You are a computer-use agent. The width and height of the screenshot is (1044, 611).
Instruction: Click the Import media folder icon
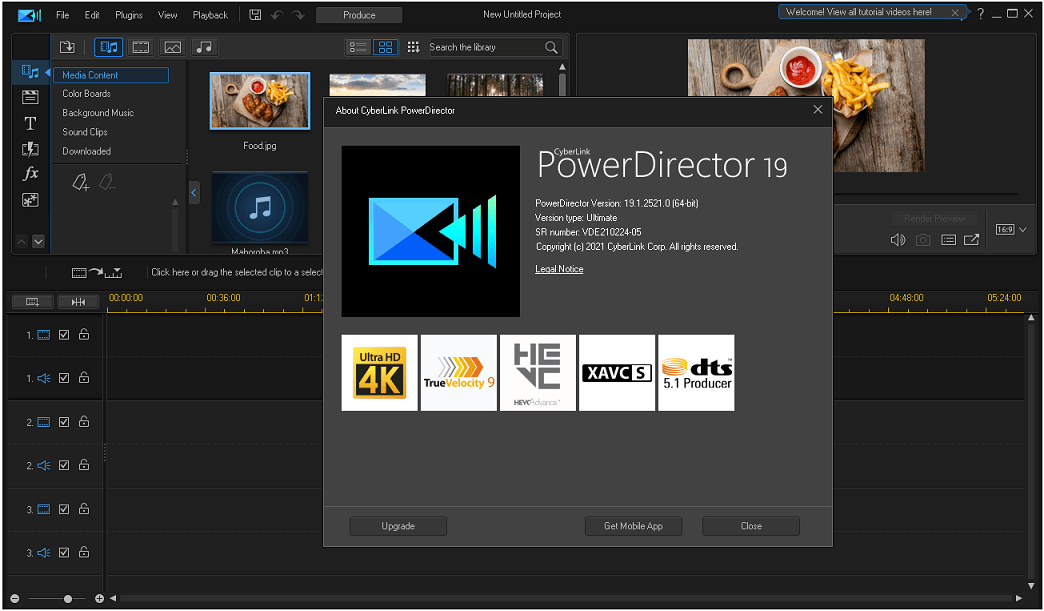(67, 47)
